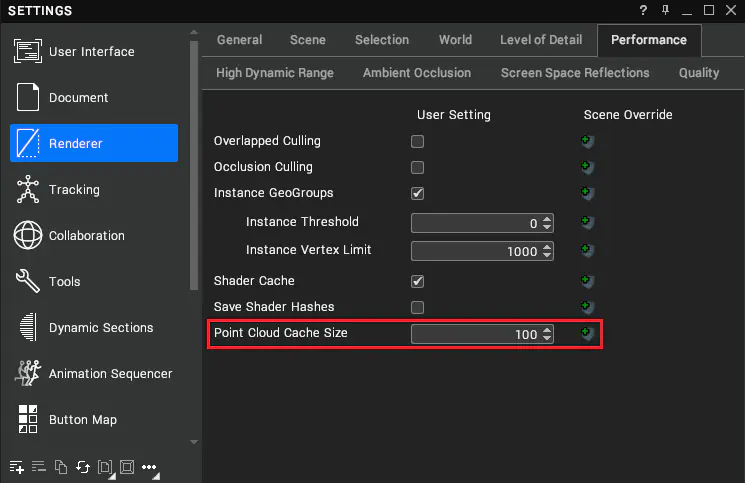This screenshot has height=483, width=745.
Task: Open the Ambient Occlusion tab
Action: 417,73
